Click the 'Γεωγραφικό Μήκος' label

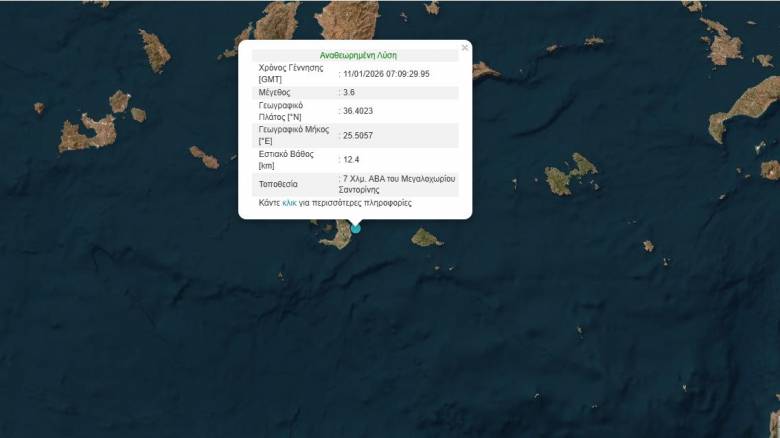click(288, 135)
